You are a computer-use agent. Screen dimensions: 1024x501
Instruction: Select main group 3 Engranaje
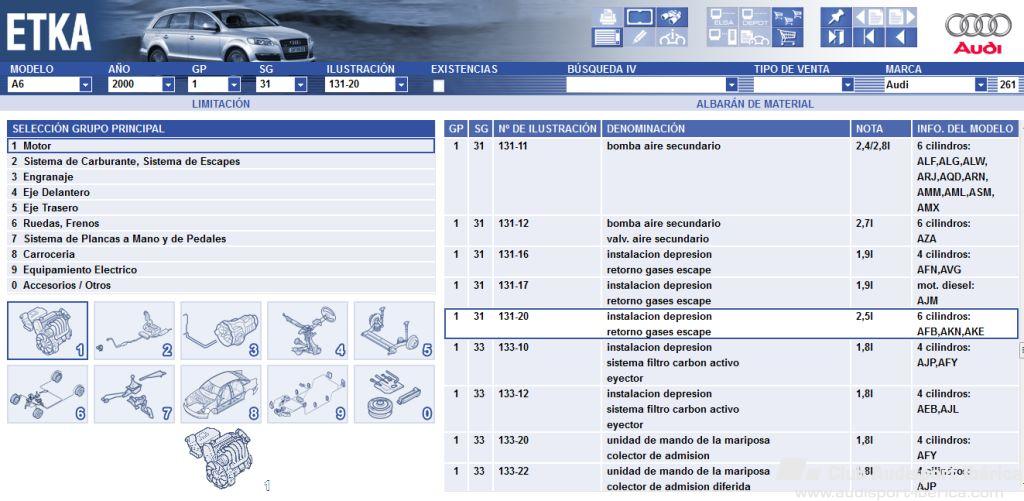[x=221, y=177]
